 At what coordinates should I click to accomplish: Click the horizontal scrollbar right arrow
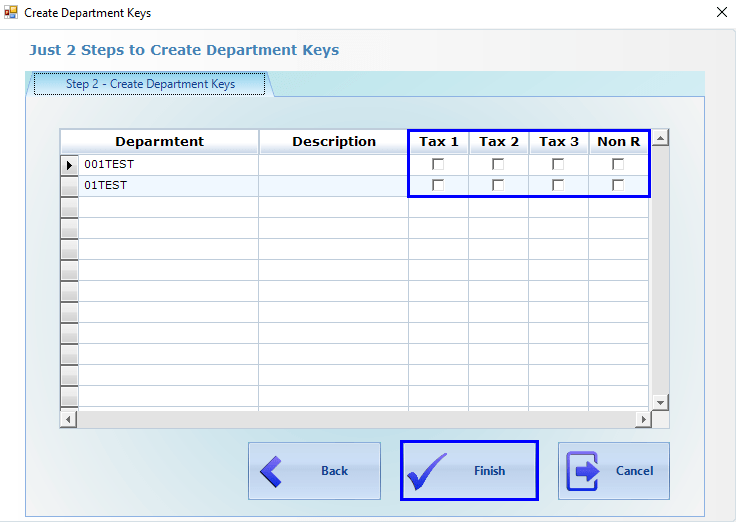(x=643, y=419)
